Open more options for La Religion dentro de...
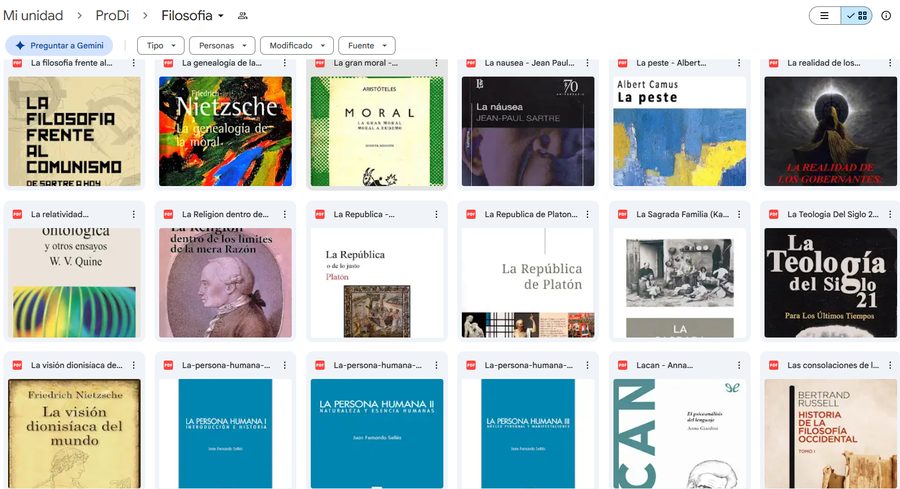This screenshot has width=900, height=489. [x=285, y=214]
